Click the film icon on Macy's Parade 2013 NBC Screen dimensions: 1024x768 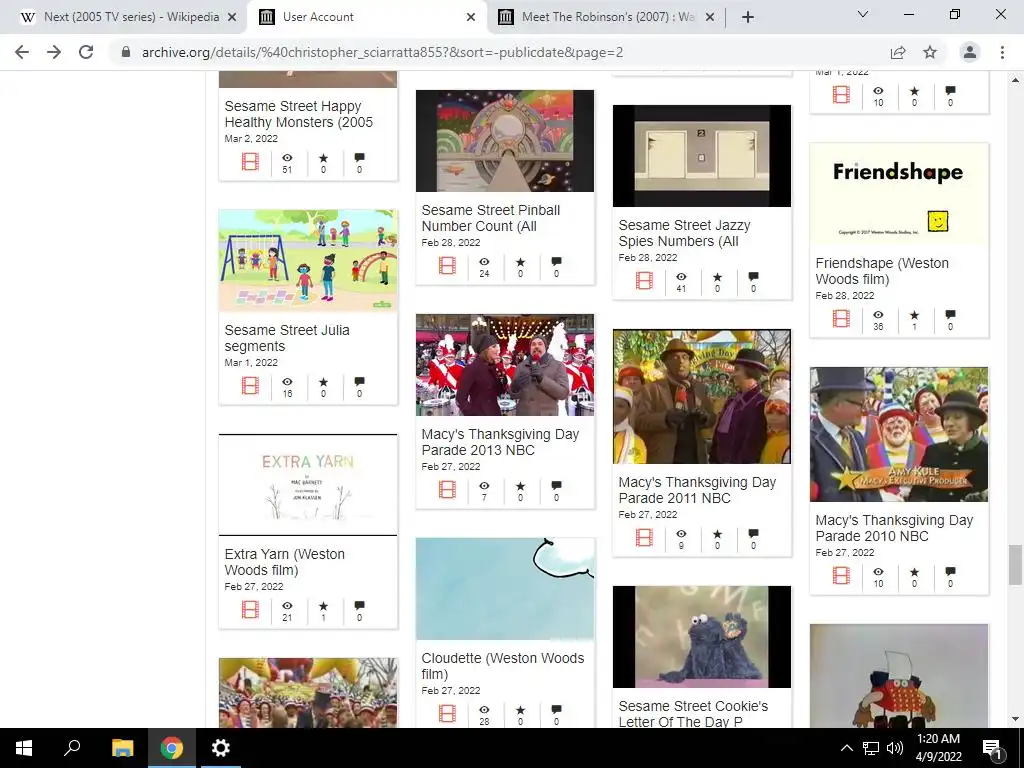[447, 489]
